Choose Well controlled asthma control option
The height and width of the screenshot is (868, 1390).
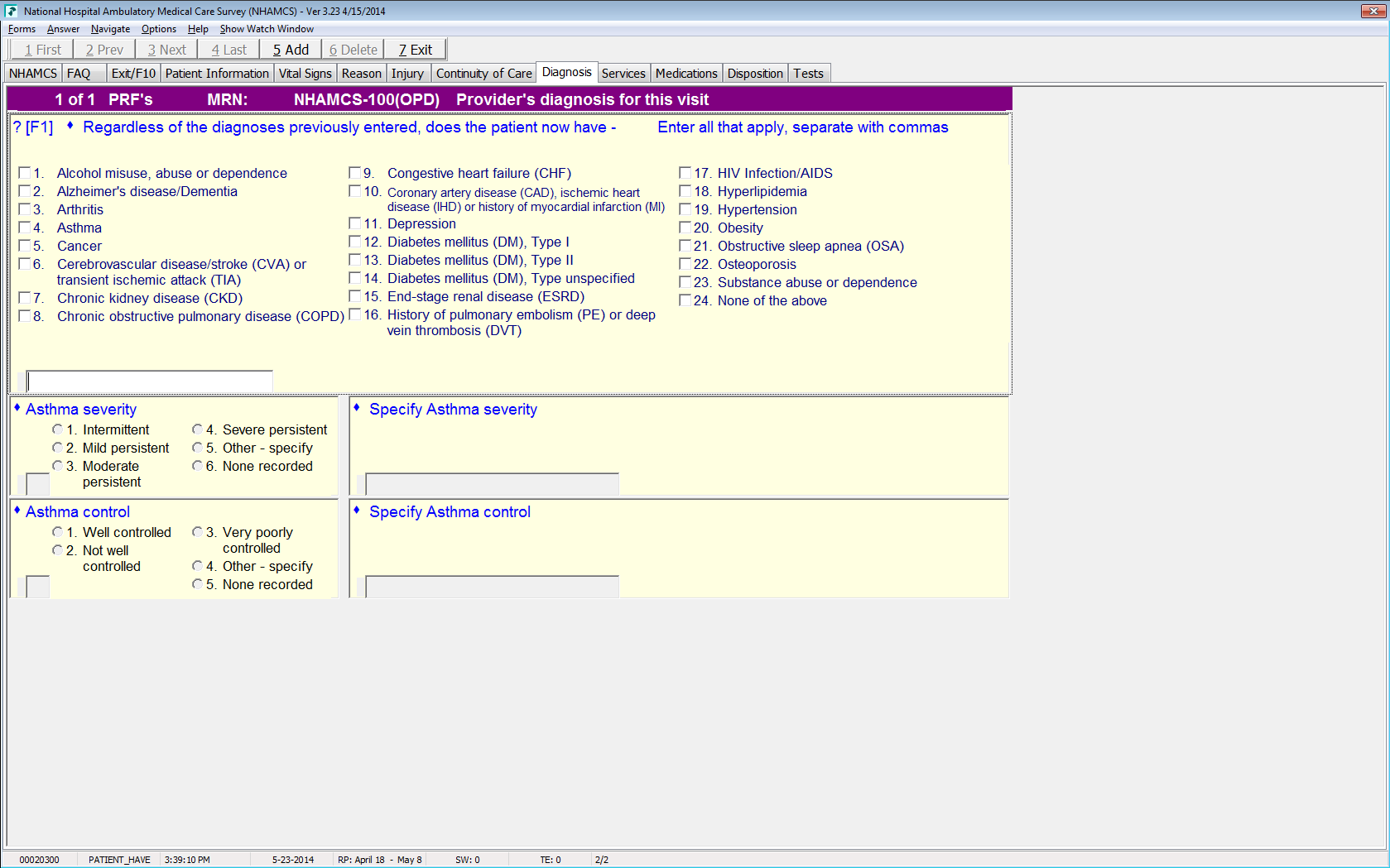[x=57, y=532]
